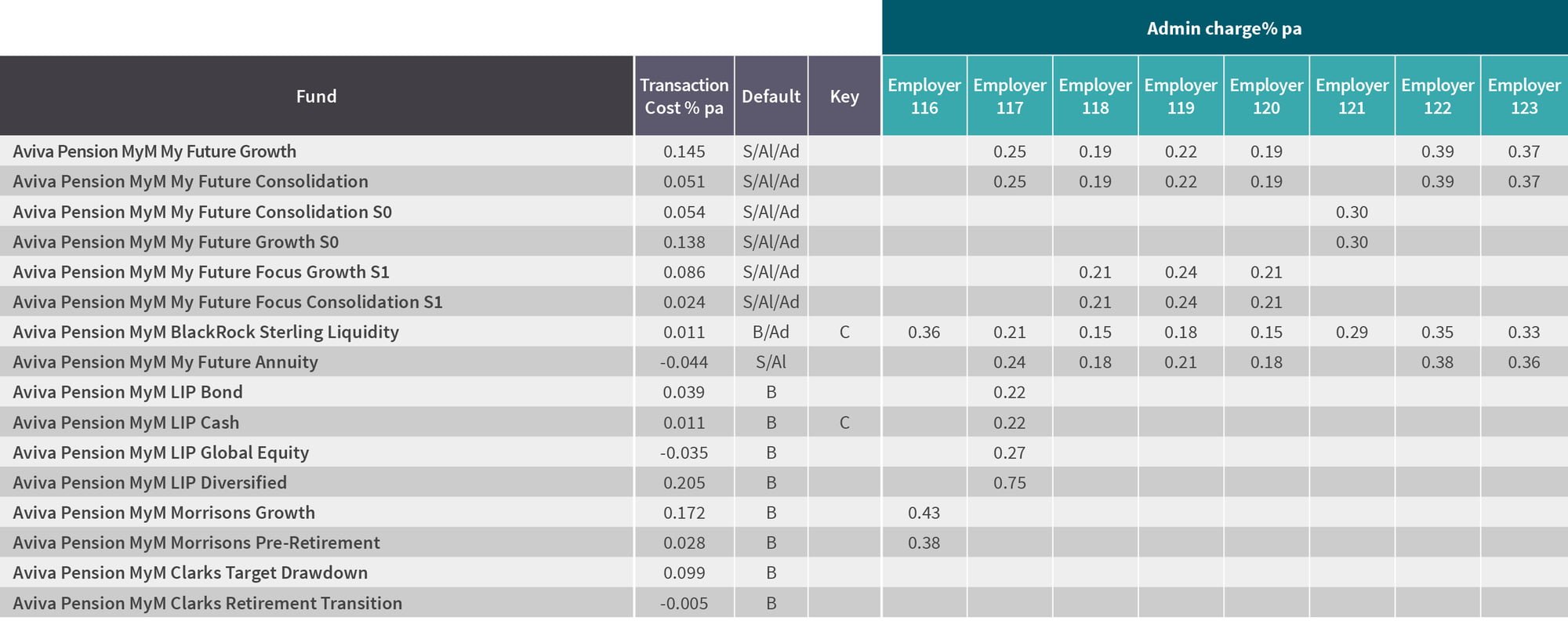Select the Employer 119 column header
1568x628 pixels.
(x=1180, y=96)
